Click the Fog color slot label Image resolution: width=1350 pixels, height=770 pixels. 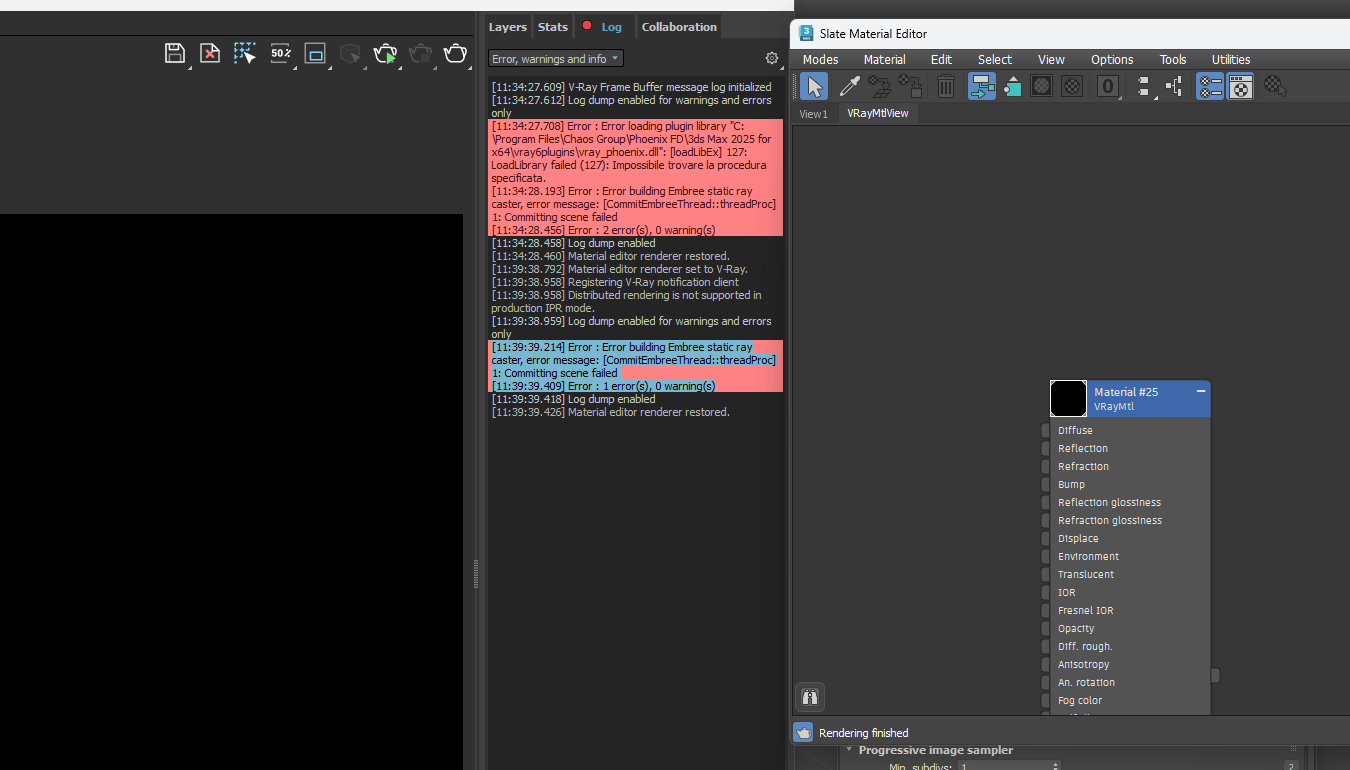tap(1080, 701)
